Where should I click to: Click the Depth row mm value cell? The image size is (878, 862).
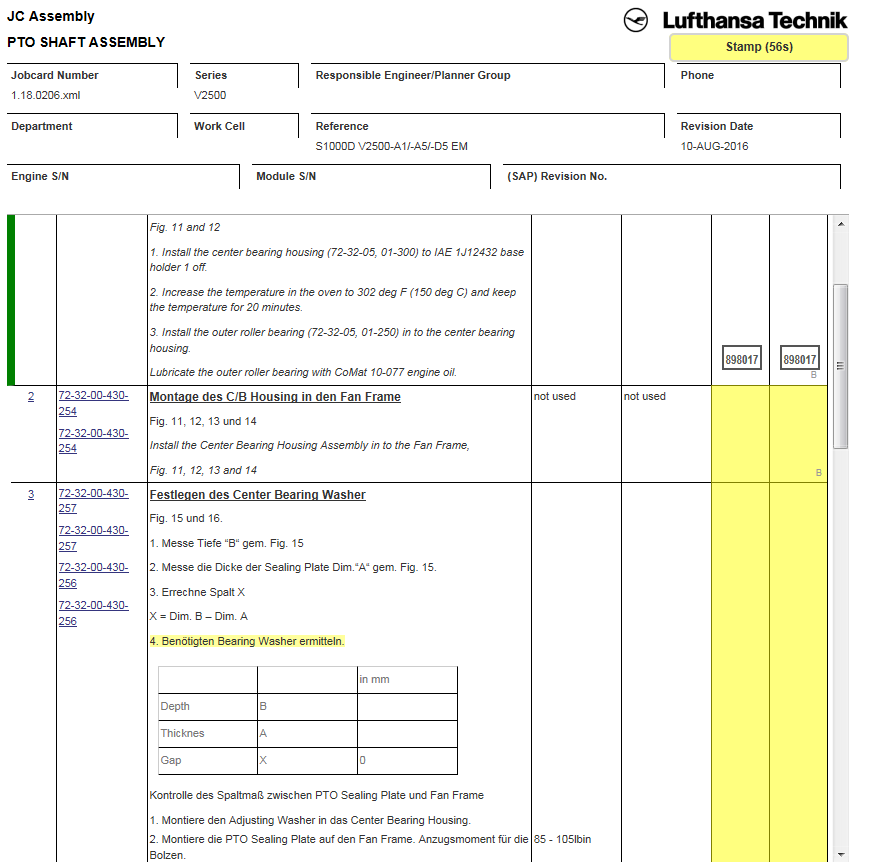406,707
